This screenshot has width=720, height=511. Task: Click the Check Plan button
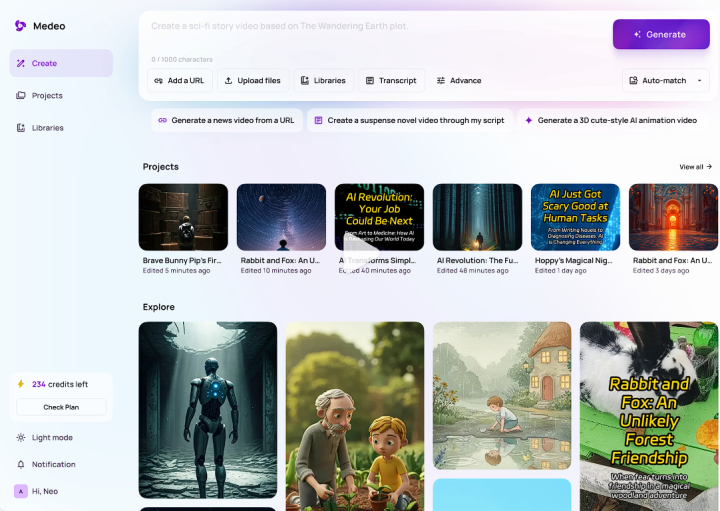pyautogui.click(x=61, y=407)
